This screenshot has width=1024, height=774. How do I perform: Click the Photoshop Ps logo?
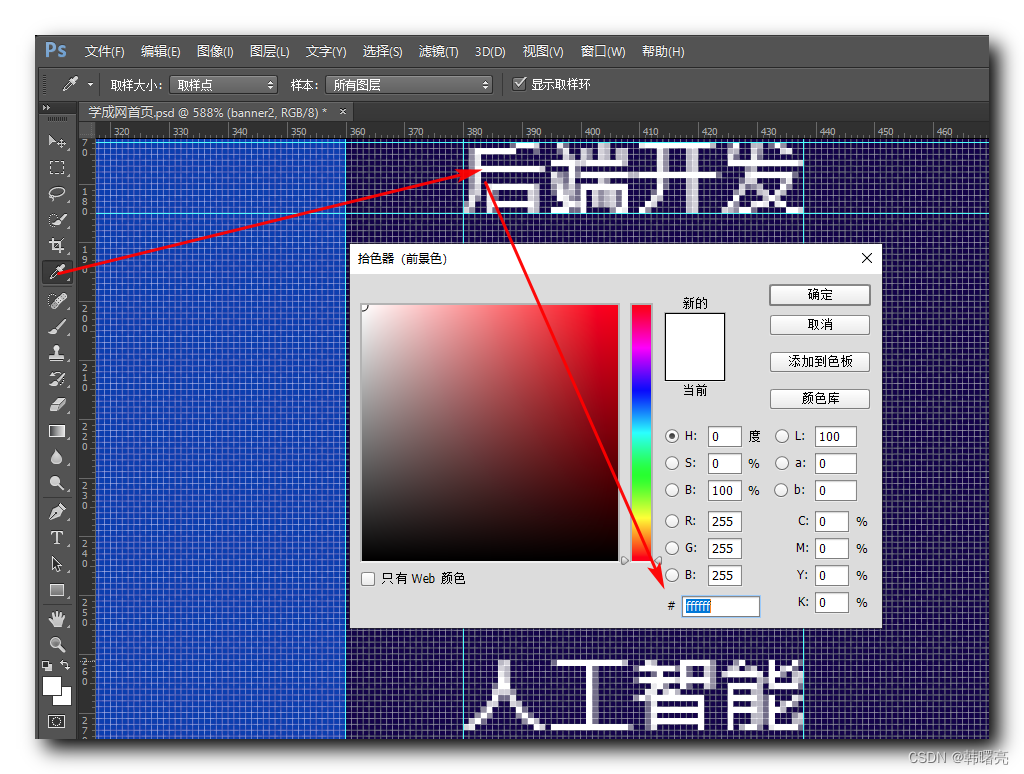click(x=56, y=50)
